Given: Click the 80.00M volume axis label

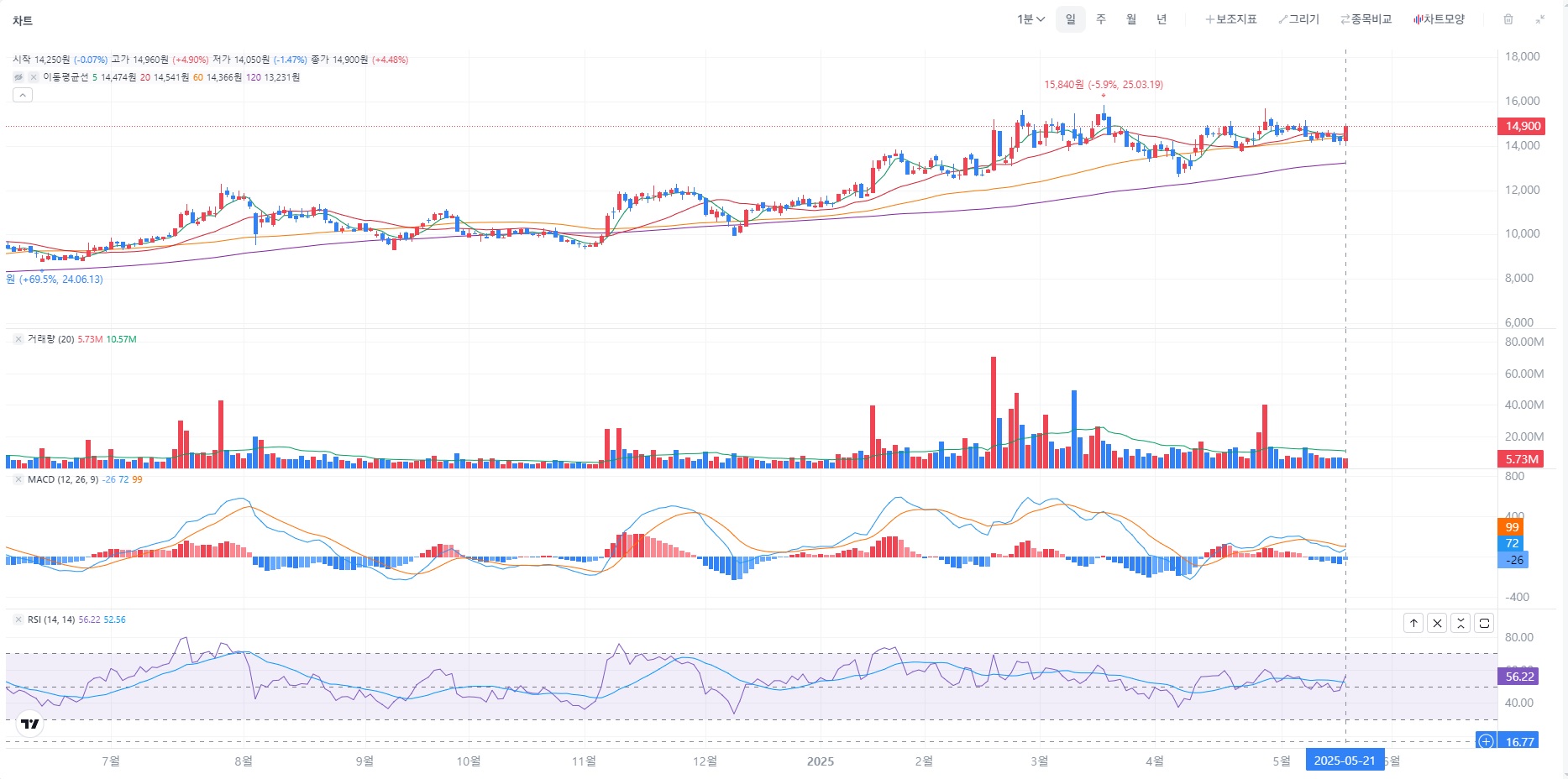Looking at the screenshot, I should tap(1524, 342).
